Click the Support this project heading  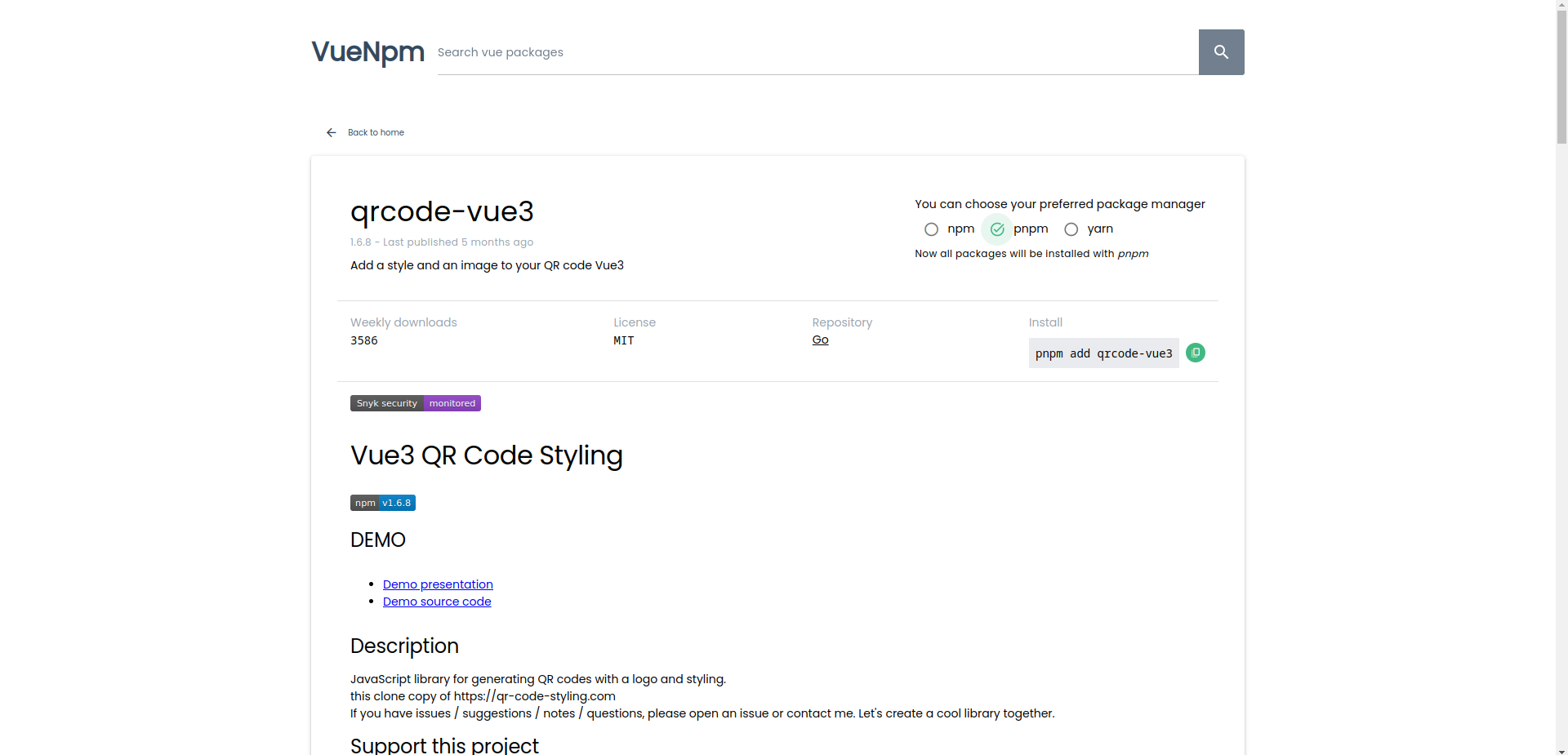[444, 745]
